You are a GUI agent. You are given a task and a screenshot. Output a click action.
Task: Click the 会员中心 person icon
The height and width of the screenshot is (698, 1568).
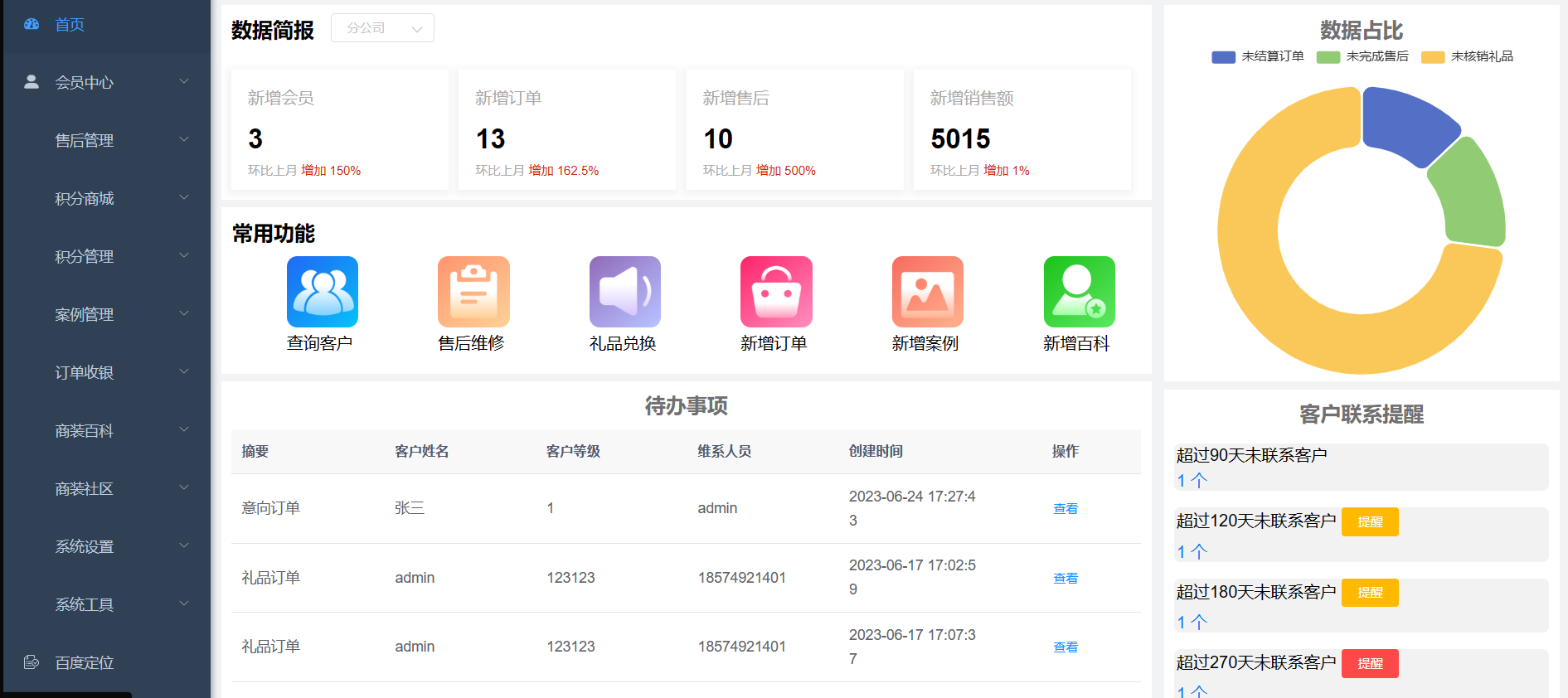pos(32,81)
